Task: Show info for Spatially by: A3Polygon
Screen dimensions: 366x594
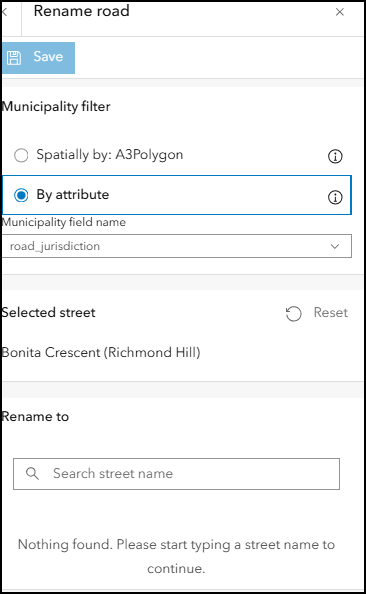Action: pos(335,156)
